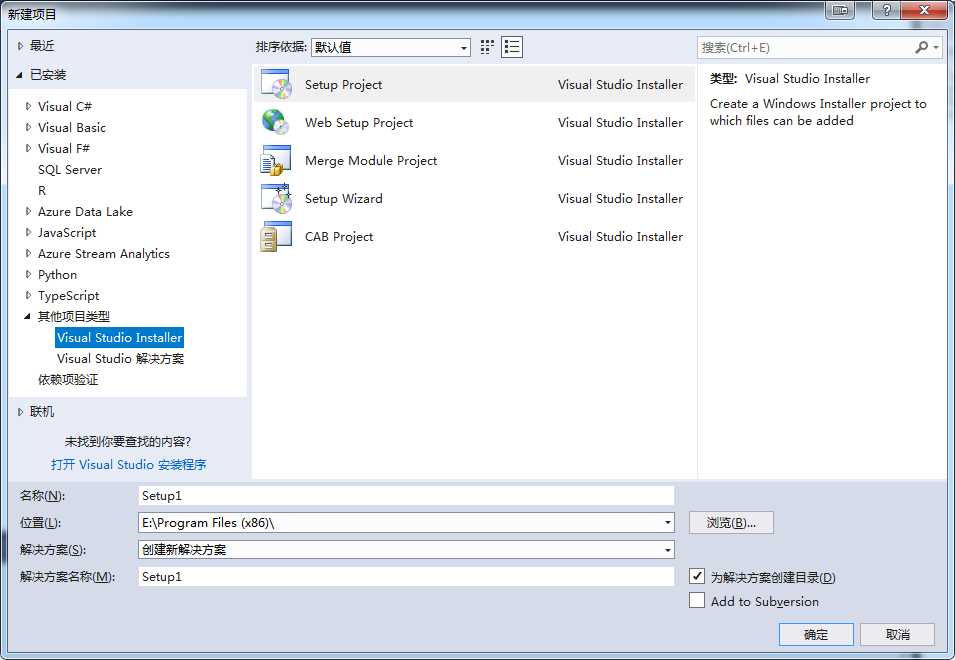
Task: Open the 解决方案 dropdown
Action: [406, 550]
